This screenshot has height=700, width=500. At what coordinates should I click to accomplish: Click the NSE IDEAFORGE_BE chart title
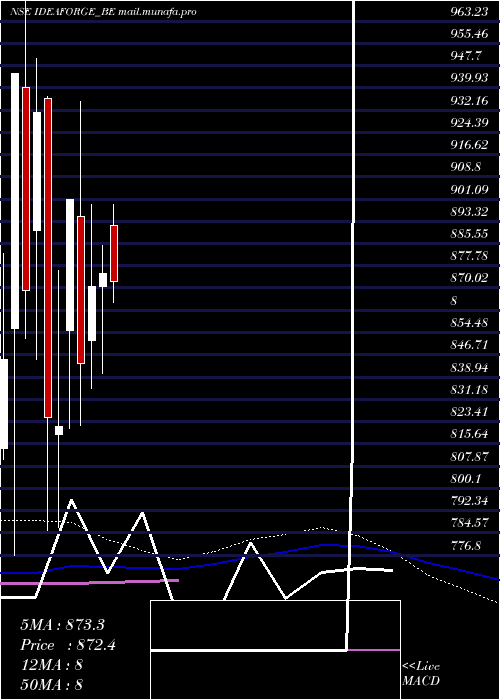[103, 12]
